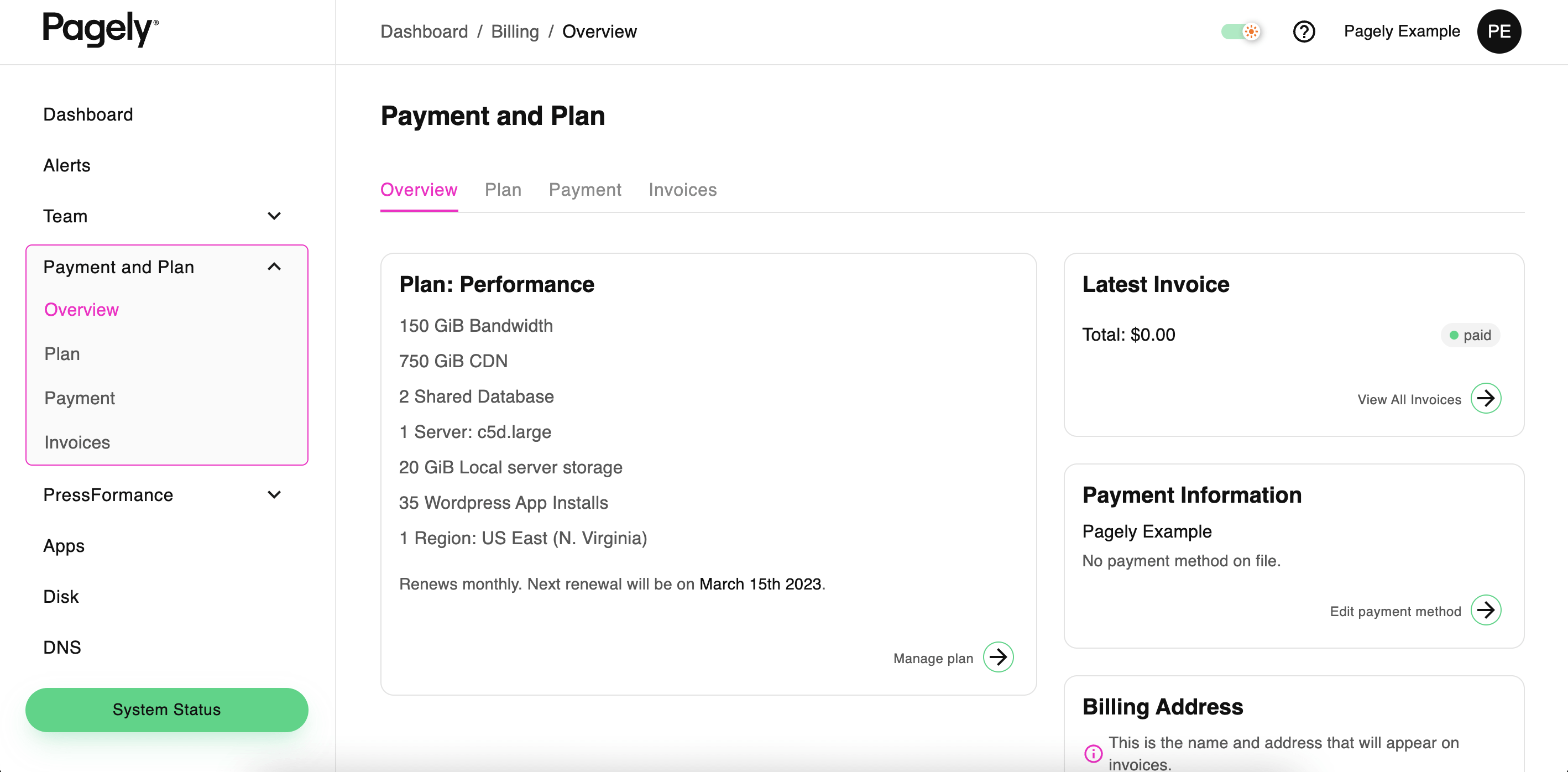Click the System Status button
This screenshot has height=772, width=1568.
coord(166,710)
